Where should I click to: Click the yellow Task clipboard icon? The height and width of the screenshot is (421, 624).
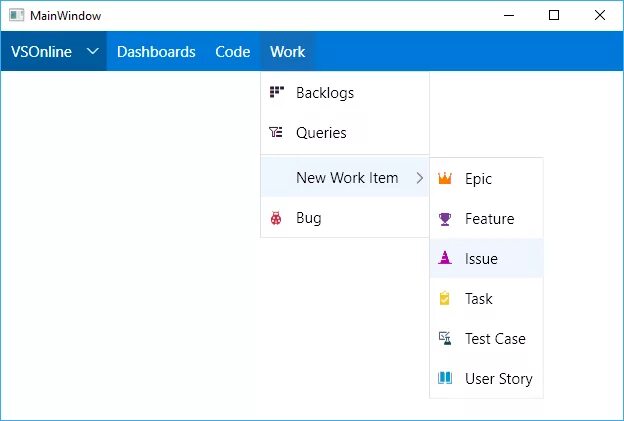[445, 299]
